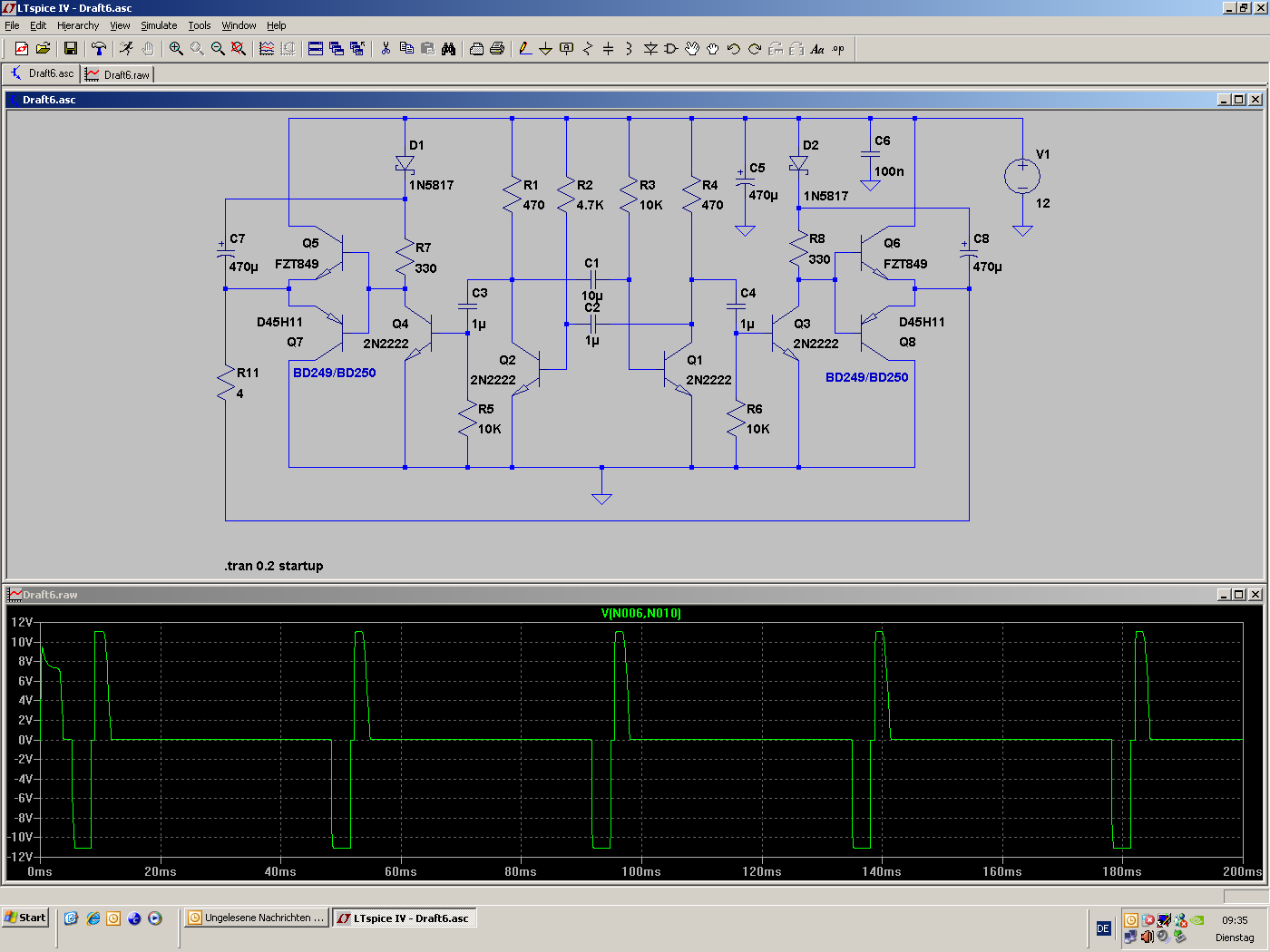Place a Diode from toolbar
This screenshot has width=1270, height=952.
click(x=650, y=49)
